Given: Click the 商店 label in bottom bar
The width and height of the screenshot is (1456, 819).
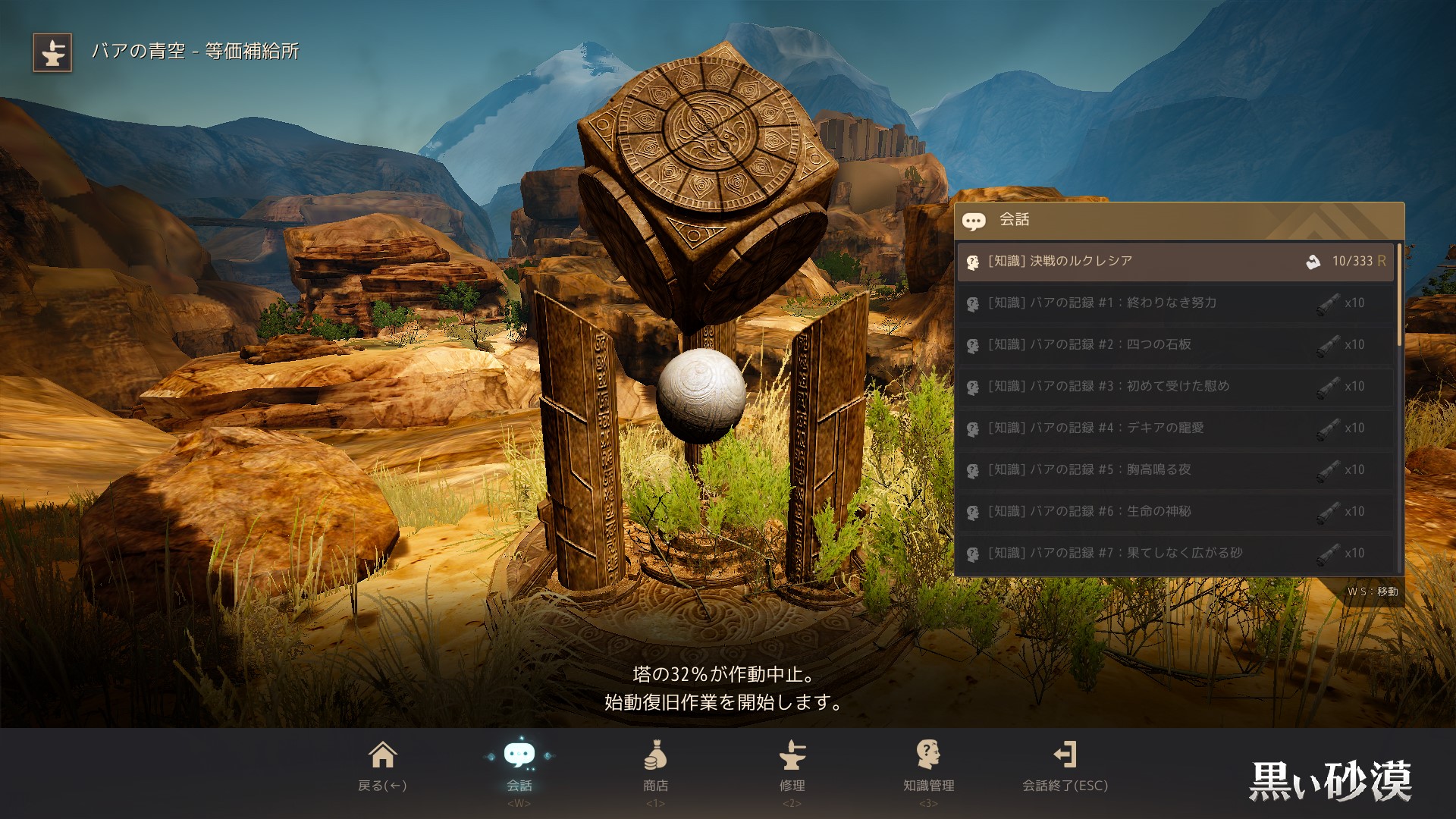Looking at the screenshot, I should pos(655,786).
